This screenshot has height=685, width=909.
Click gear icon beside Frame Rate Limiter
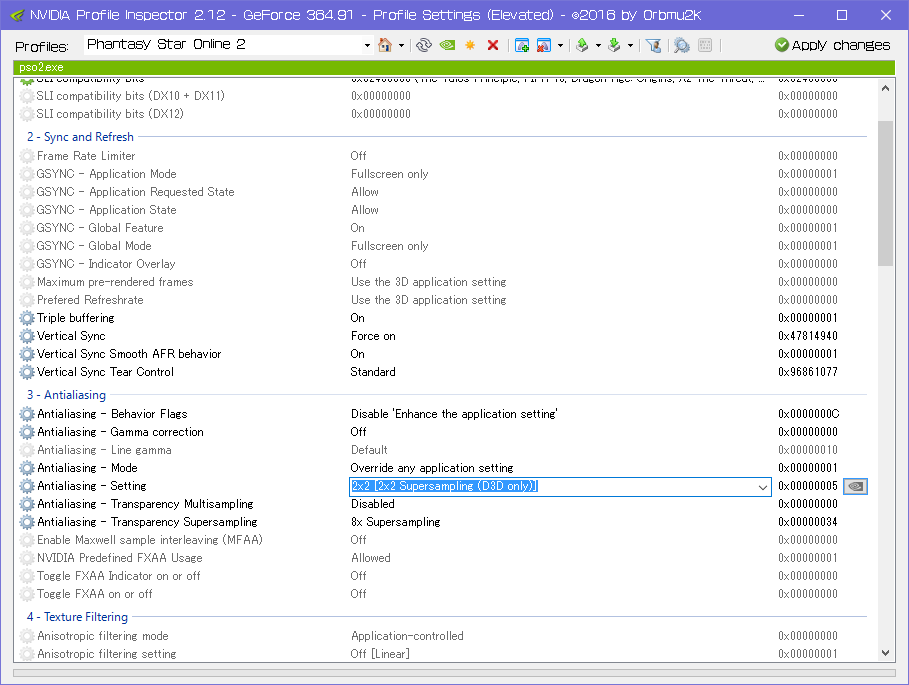pyautogui.click(x=27, y=156)
